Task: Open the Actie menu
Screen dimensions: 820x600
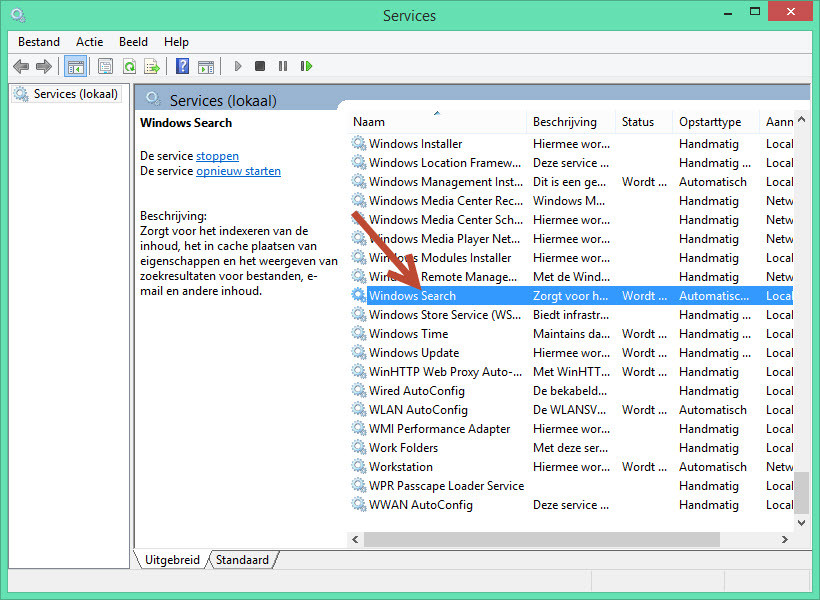Action: point(89,42)
